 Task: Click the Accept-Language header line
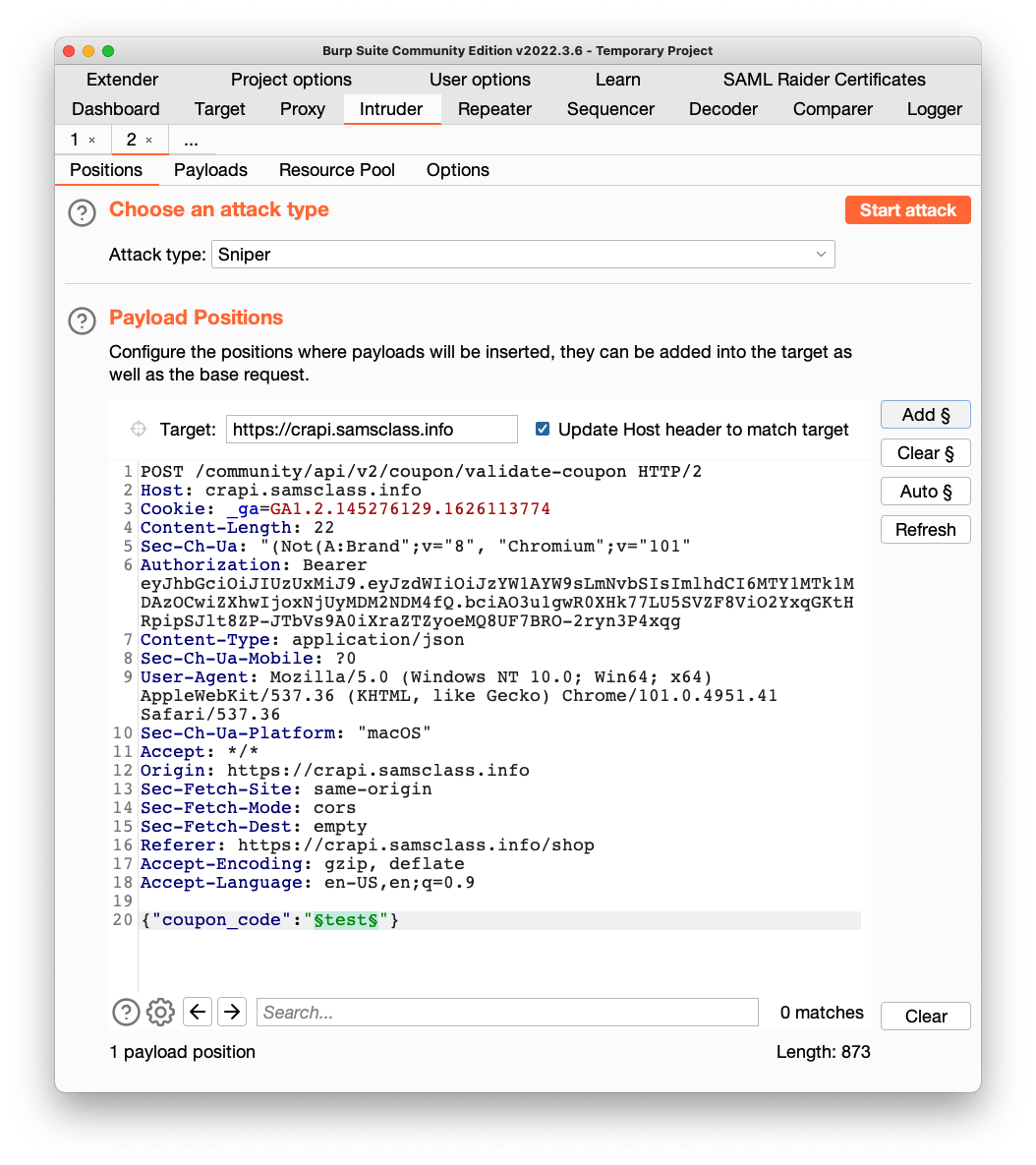coord(308,883)
